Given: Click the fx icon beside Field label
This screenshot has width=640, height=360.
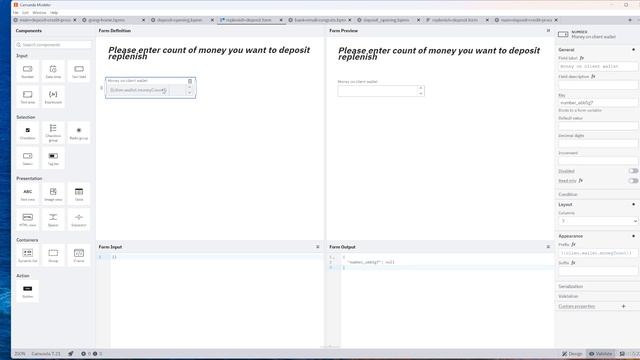Looking at the screenshot, I should [x=582, y=58].
